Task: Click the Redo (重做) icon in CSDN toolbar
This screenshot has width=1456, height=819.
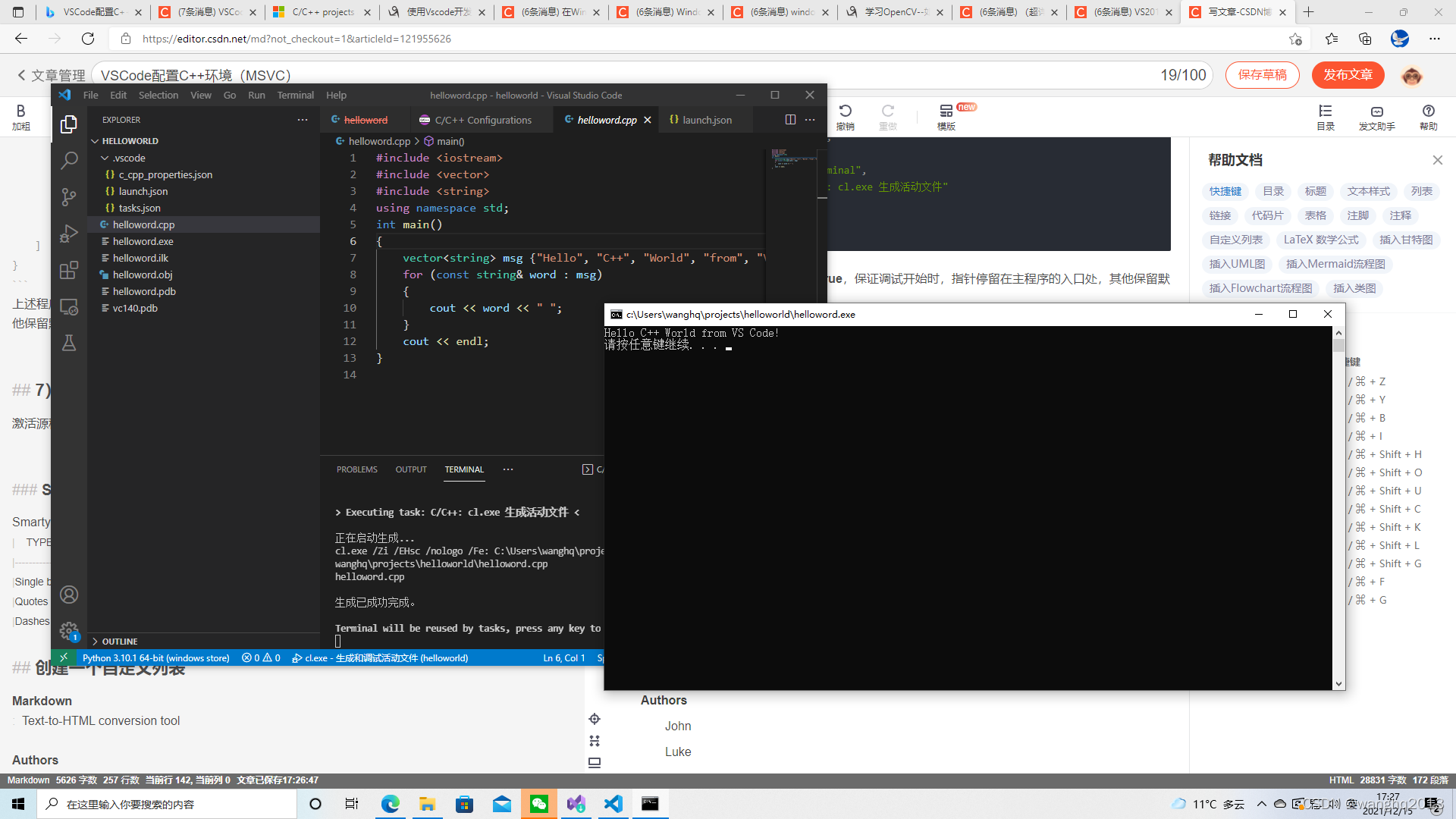Action: point(888,117)
